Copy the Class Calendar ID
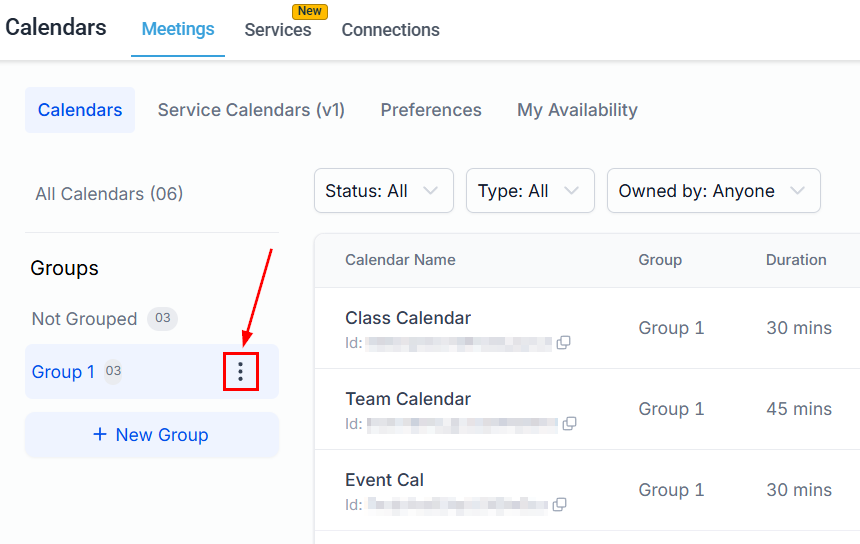860x544 pixels. [563, 343]
